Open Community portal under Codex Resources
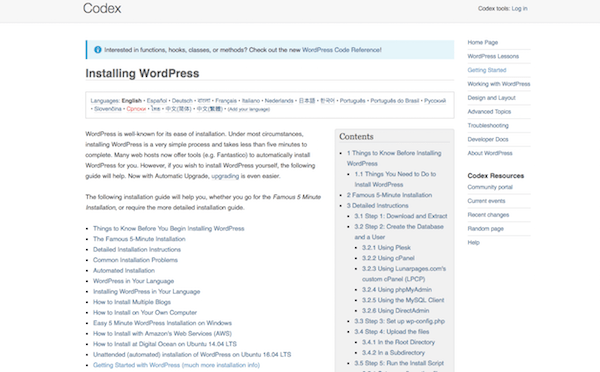 coord(490,187)
